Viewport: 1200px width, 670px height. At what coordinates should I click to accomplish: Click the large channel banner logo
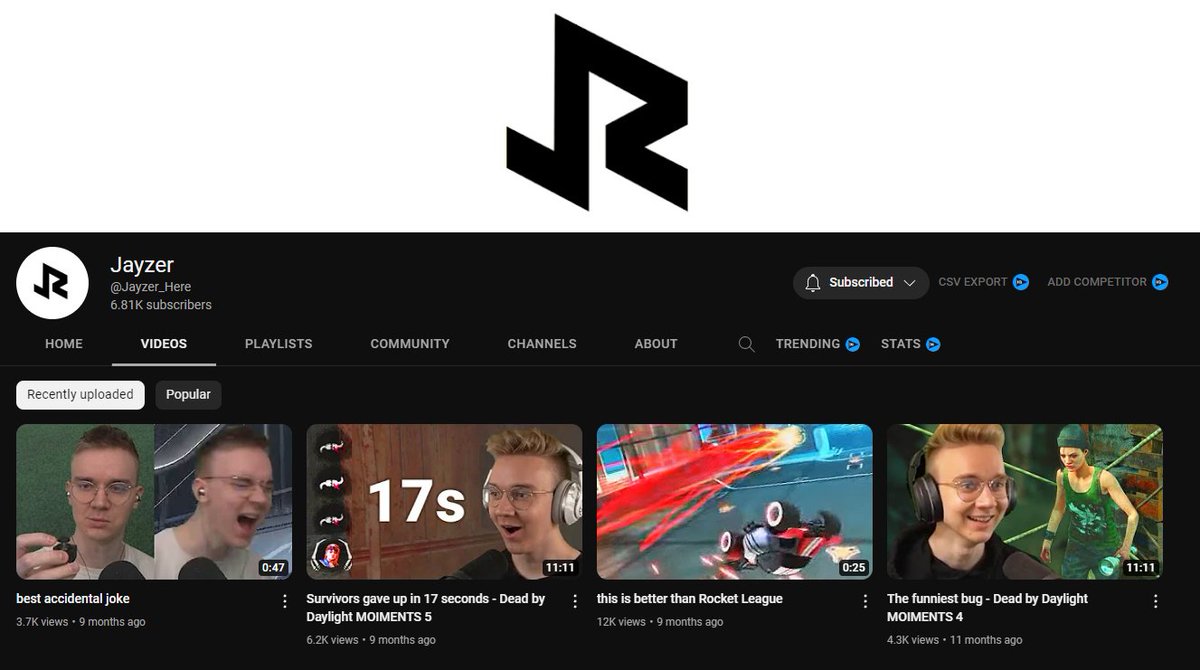point(598,112)
